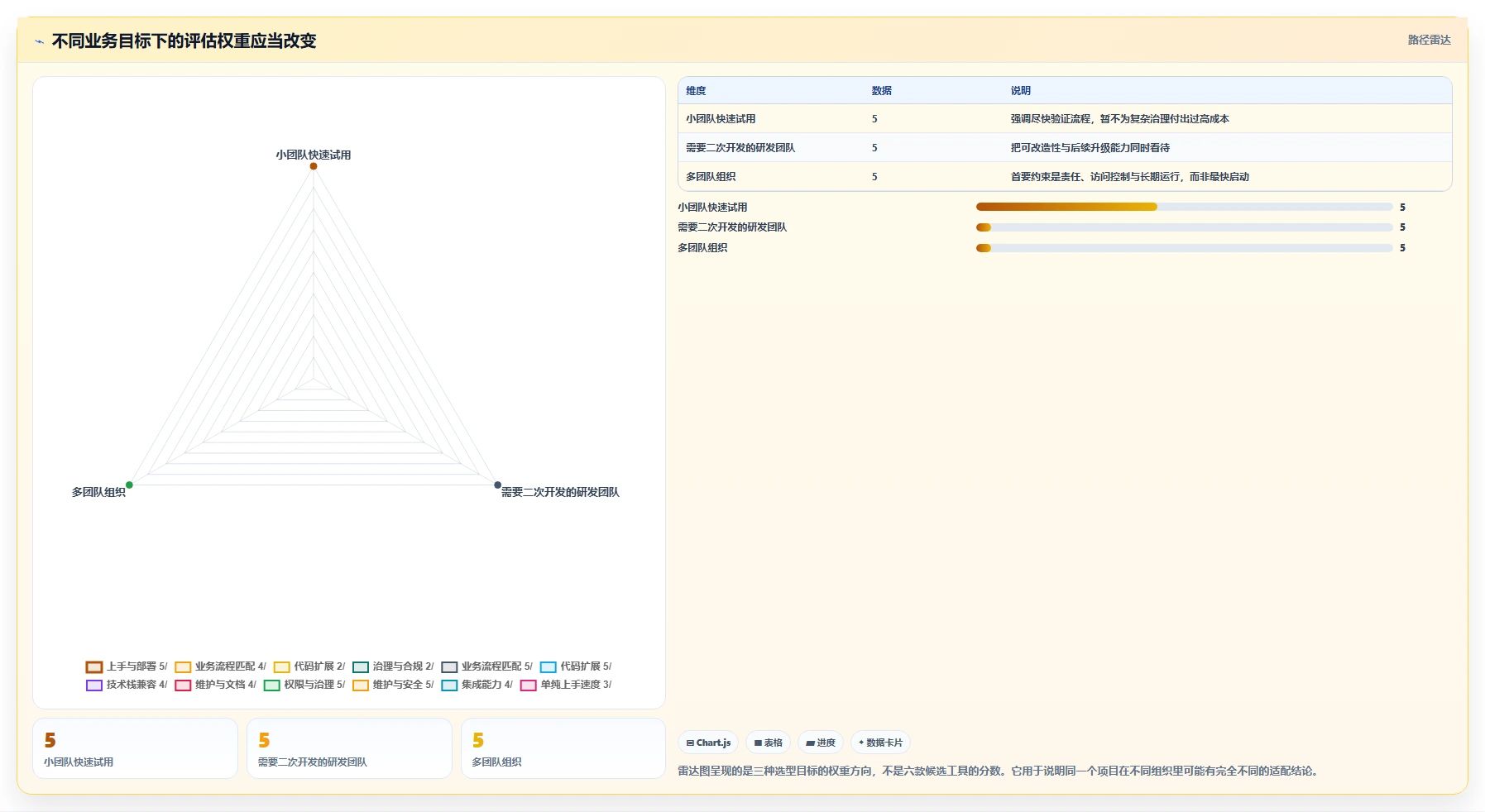The height and width of the screenshot is (812, 1485).
Task: Toggle 治理与合规 2/ legend item
Action: pos(393,666)
